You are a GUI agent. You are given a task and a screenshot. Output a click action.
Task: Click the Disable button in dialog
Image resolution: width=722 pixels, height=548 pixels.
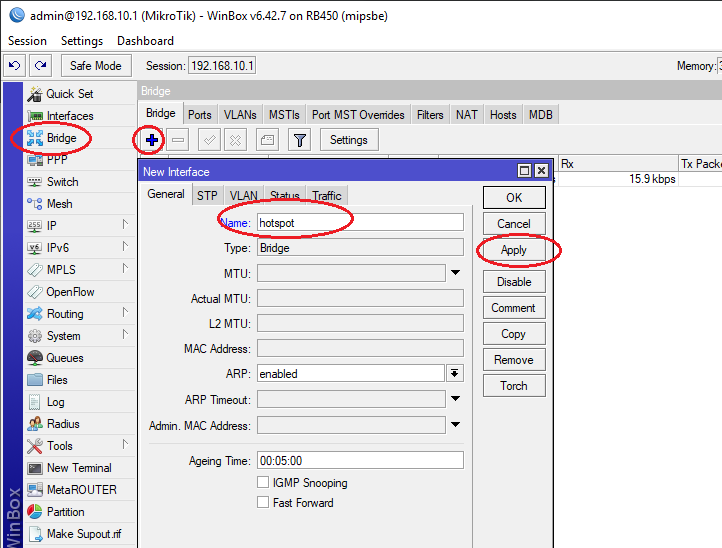(x=514, y=282)
